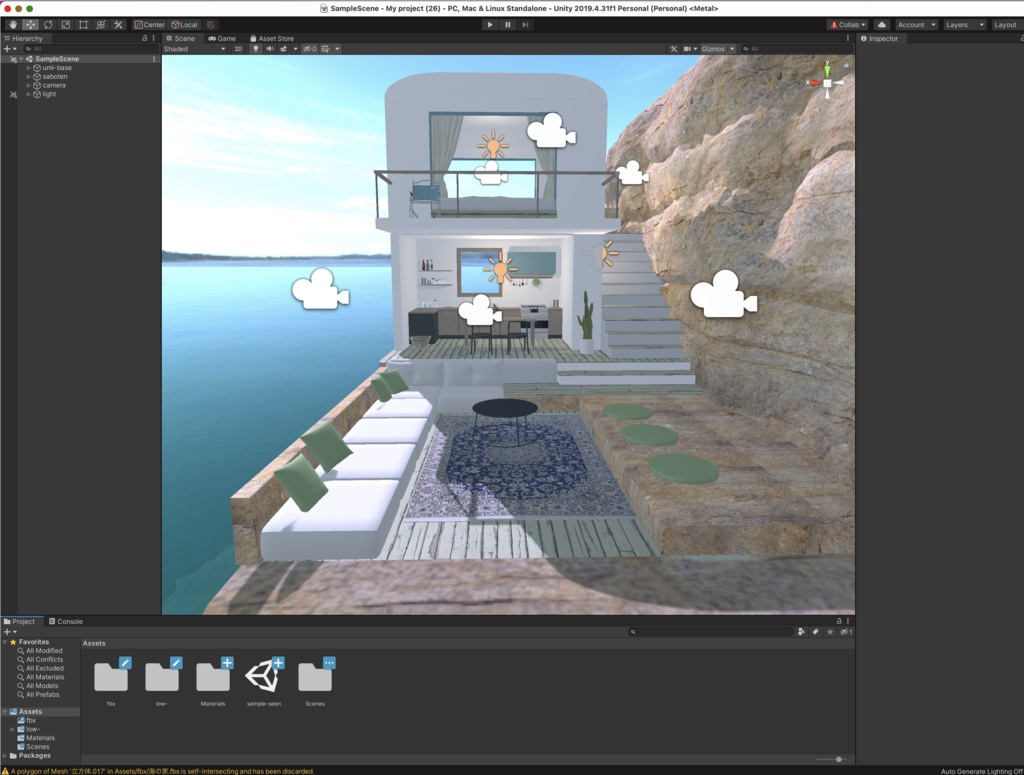Toggle rotation mode from Local to Global
Screen dimensions: 1024x775
(x=186, y=25)
